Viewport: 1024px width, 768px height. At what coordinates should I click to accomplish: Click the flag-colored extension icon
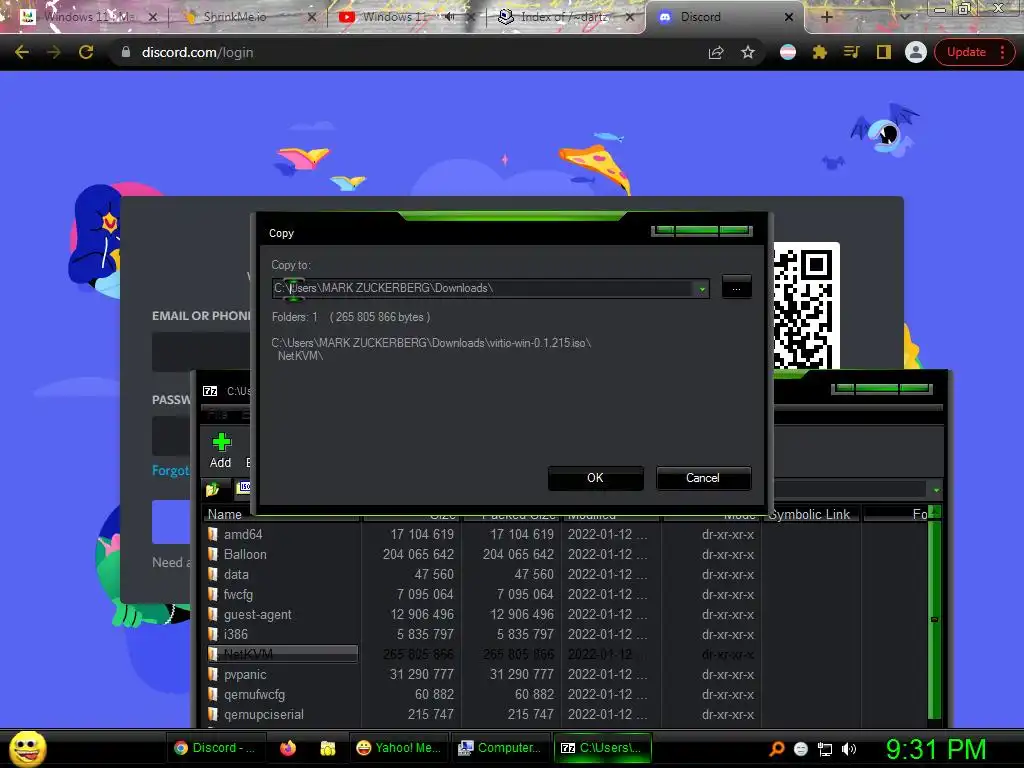(x=788, y=52)
